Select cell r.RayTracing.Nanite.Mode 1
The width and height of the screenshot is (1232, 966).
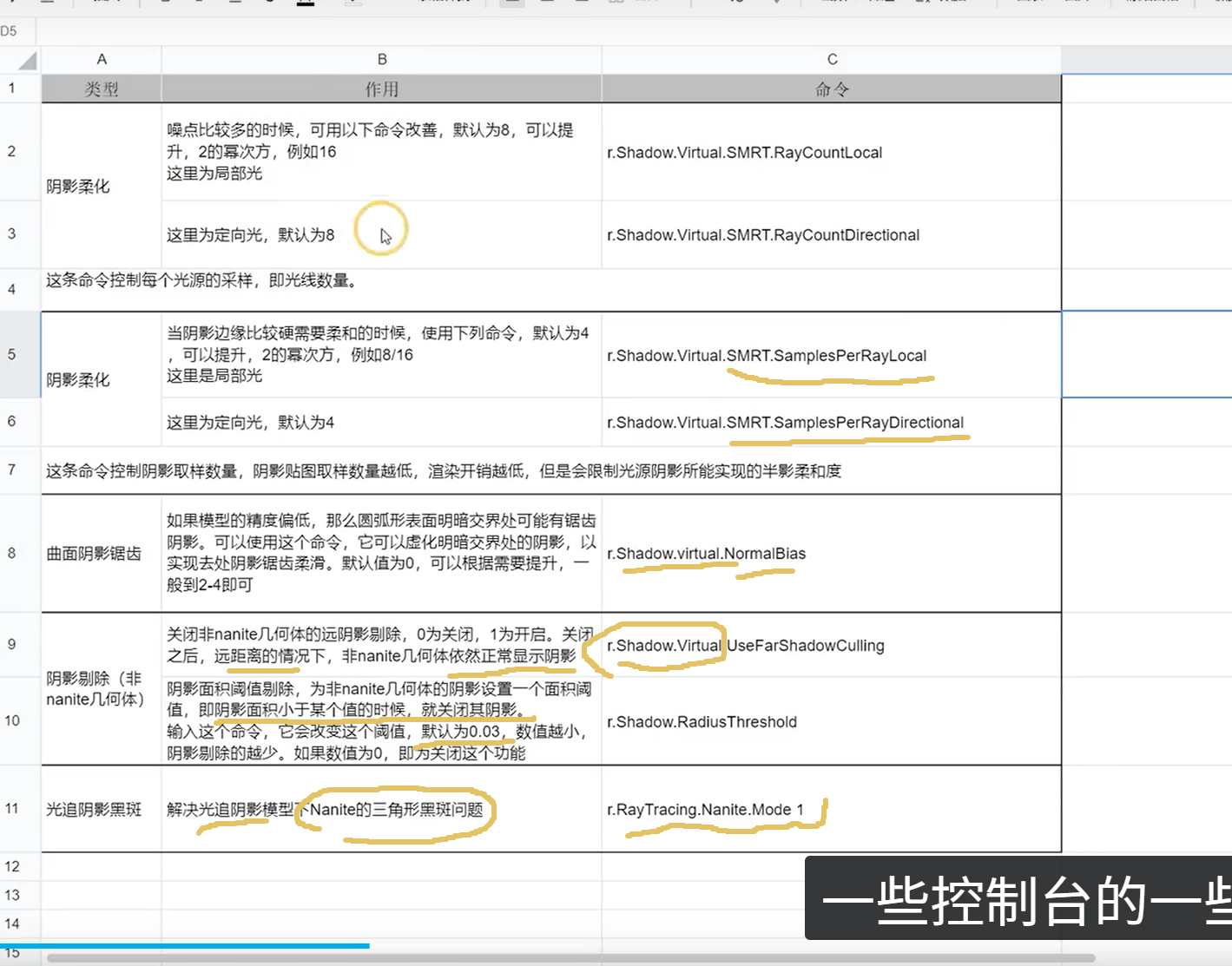[x=832, y=809]
